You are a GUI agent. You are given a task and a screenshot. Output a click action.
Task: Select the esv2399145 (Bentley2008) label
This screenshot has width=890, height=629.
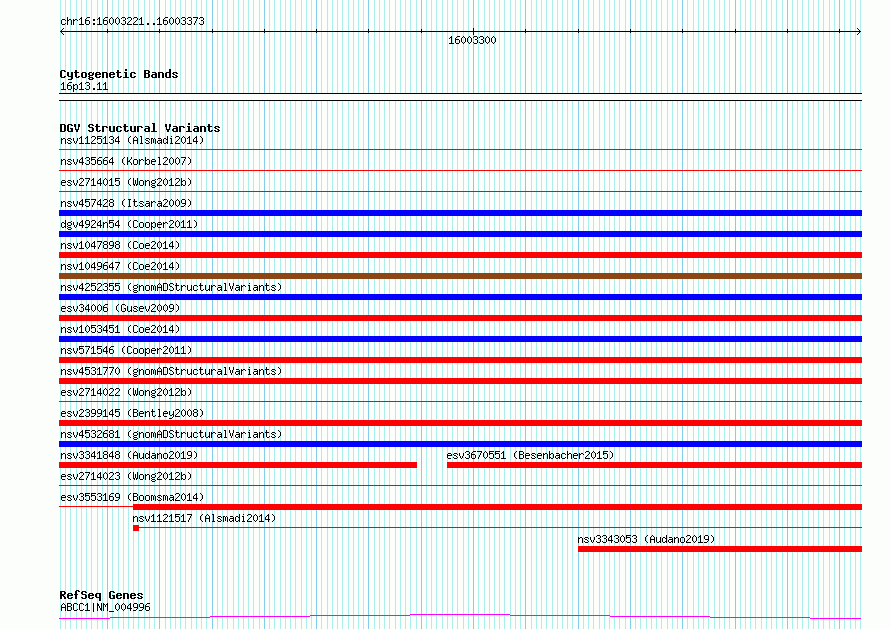132,413
